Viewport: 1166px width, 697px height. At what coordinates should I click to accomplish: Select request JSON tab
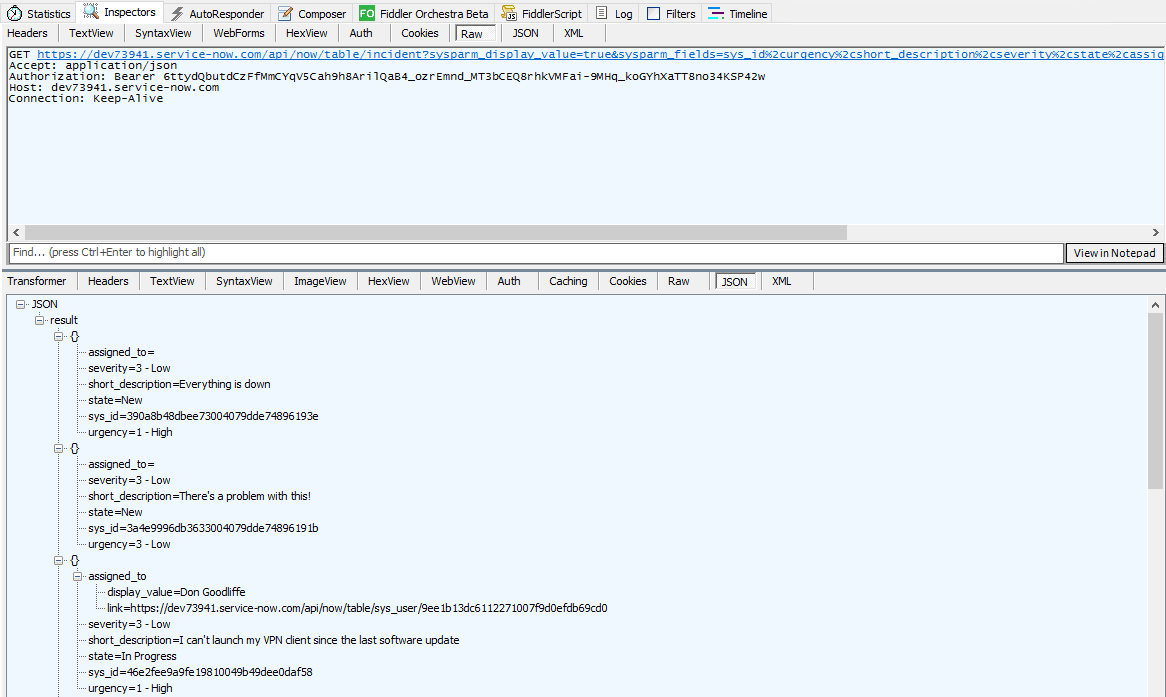click(526, 33)
